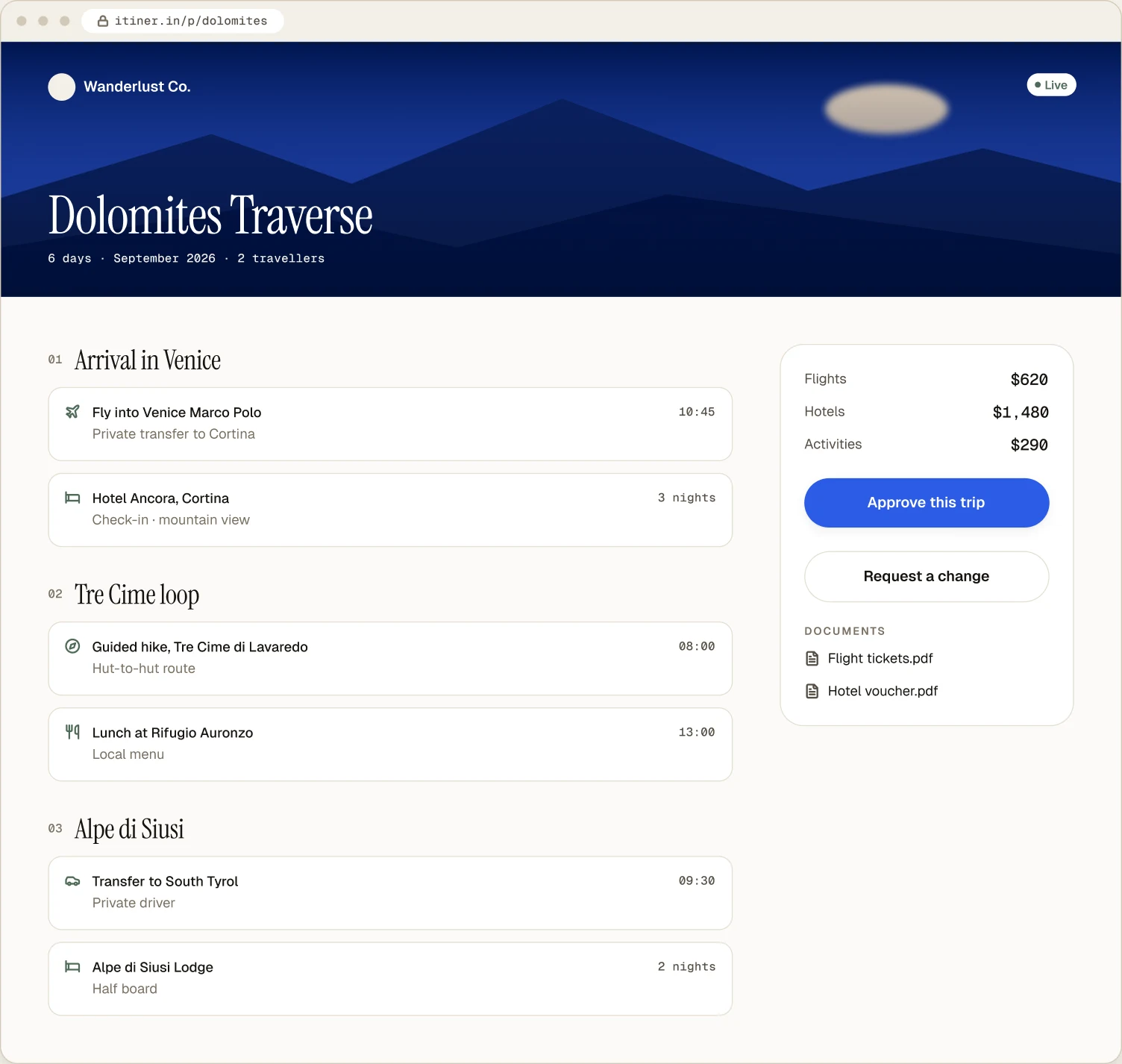The width and height of the screenshot is (1122, 1064).
Task: Select the Lunch at Rifugio Auronzo title
Action: [x=172, y=733]
